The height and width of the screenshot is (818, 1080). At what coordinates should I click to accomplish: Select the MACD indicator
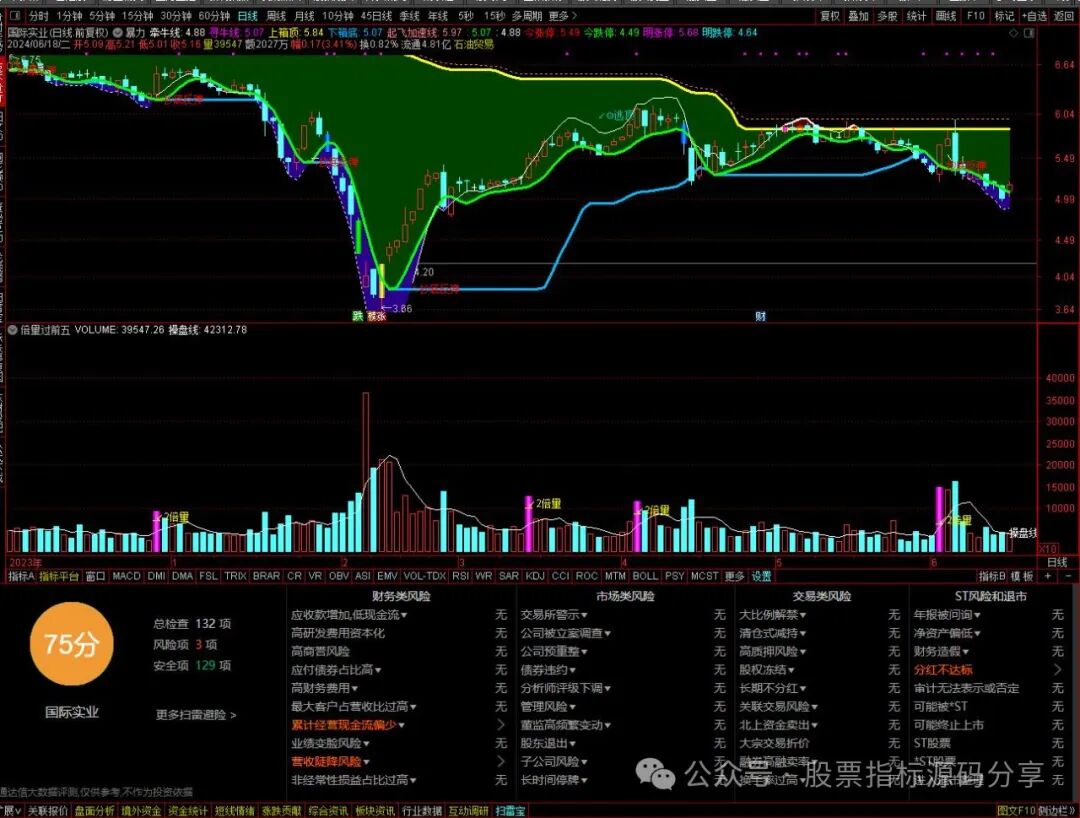click(x=127, y=576)
